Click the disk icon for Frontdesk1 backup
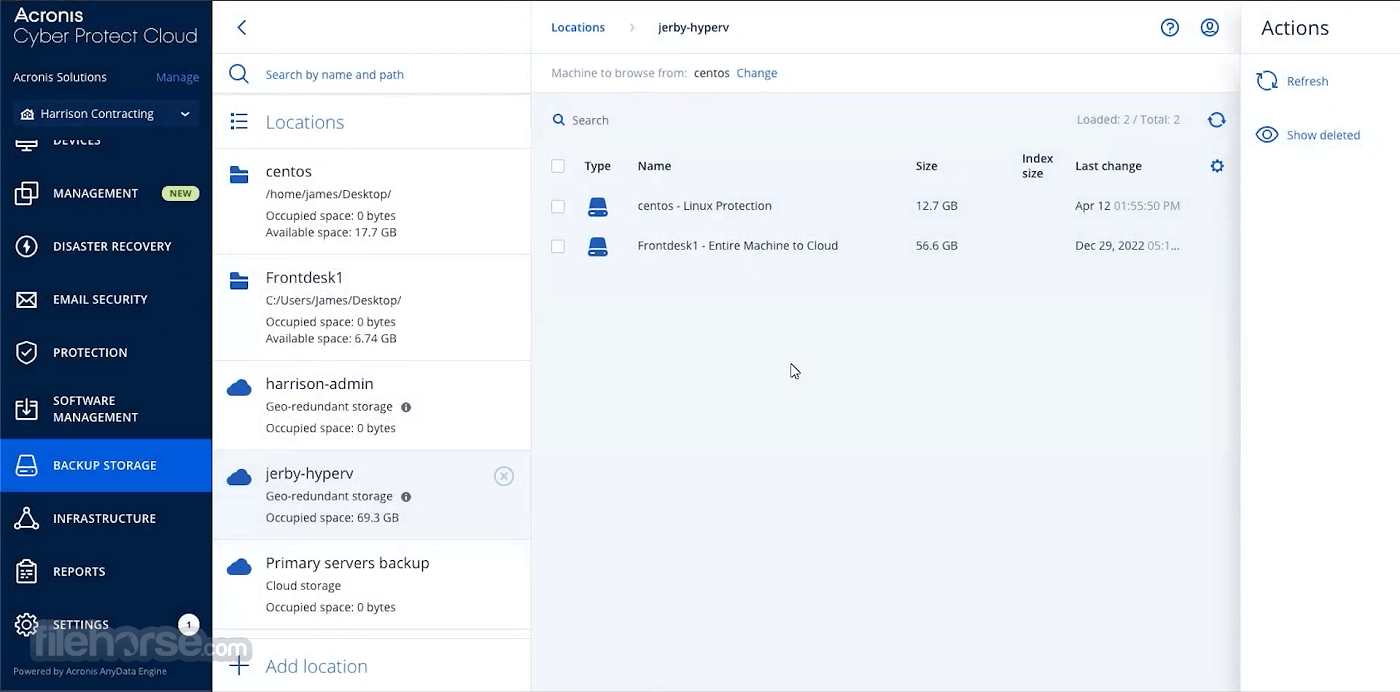The width and height of the screenshot is (1400, 692). click(x=597, y=246)
